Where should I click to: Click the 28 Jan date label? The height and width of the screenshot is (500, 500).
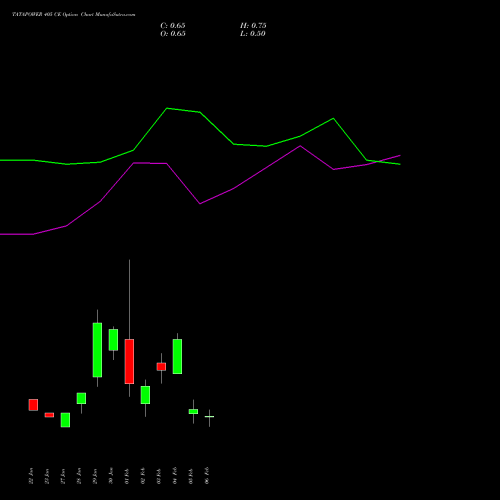tap(79, 476)
